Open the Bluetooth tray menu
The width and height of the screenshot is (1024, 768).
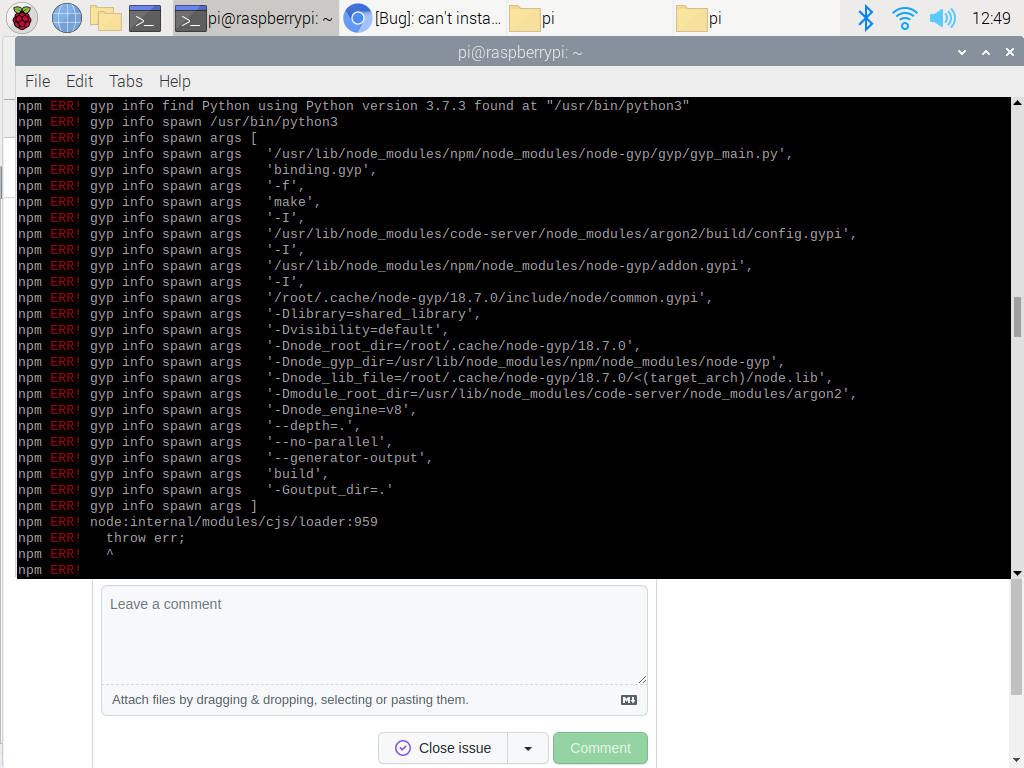(865, 18)
